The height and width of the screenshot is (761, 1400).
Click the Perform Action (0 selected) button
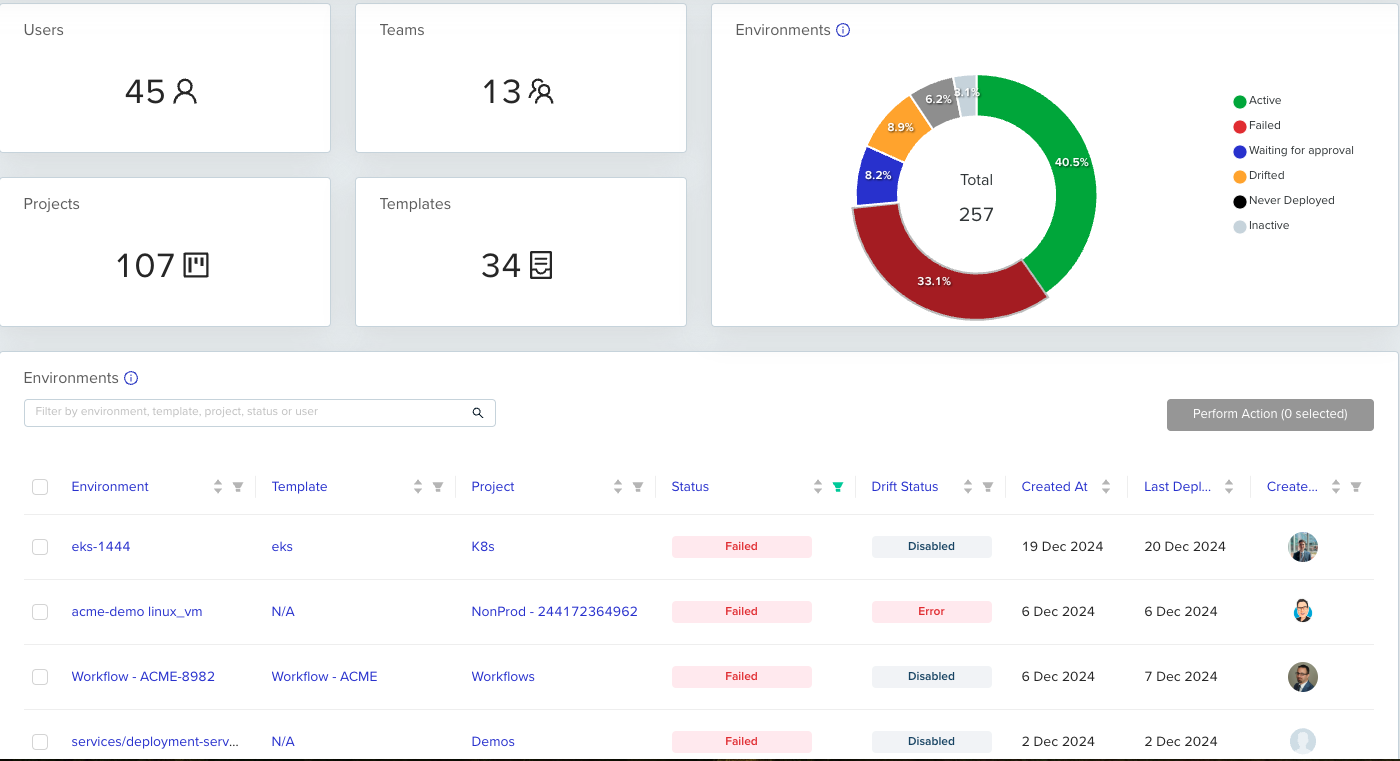pyautogui.click(x=1270, y=415)
